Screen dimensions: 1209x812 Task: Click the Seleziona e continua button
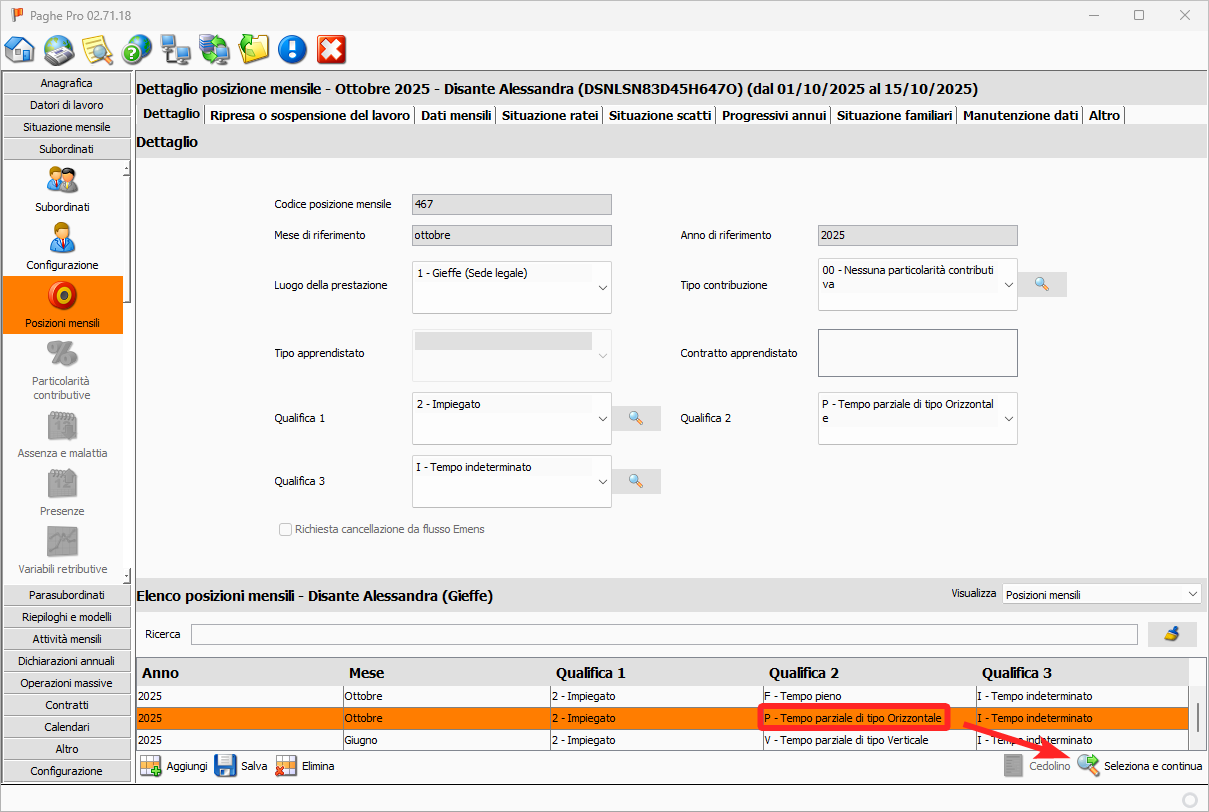click(x=1140, y=766)
